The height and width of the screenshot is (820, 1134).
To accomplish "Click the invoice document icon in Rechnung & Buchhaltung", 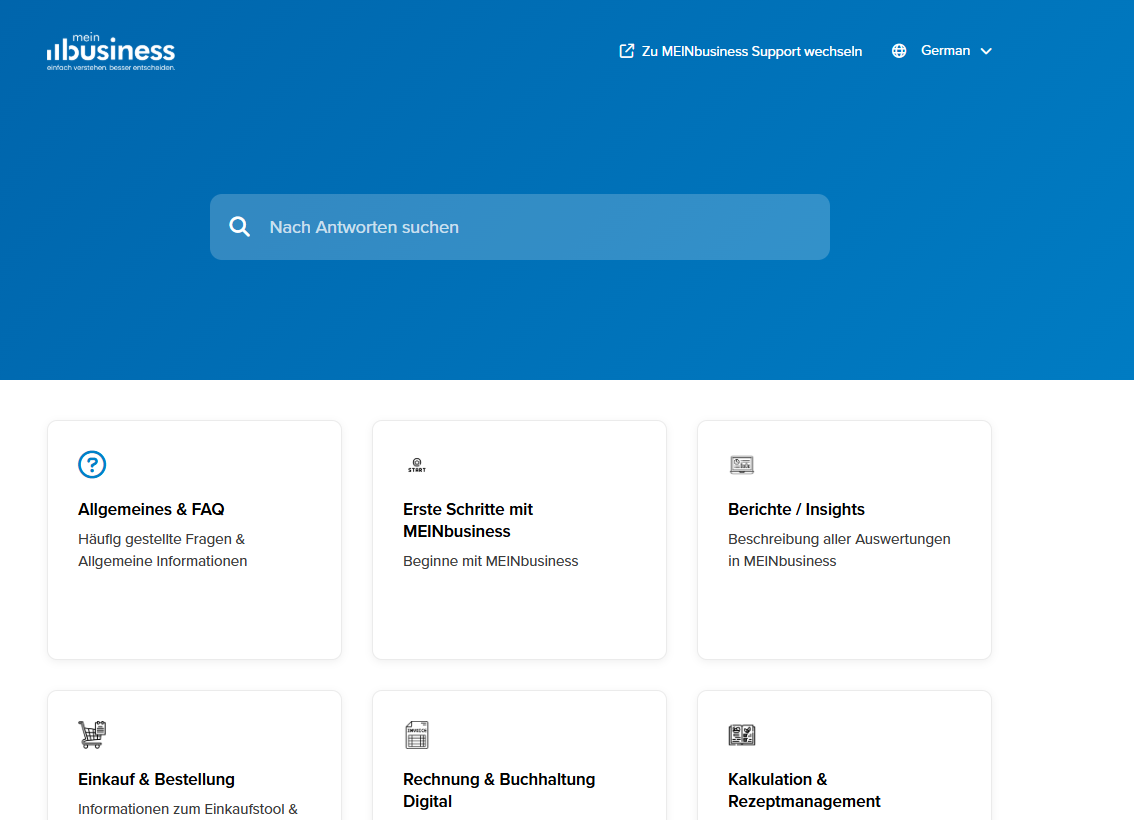I will coord(417,735).
